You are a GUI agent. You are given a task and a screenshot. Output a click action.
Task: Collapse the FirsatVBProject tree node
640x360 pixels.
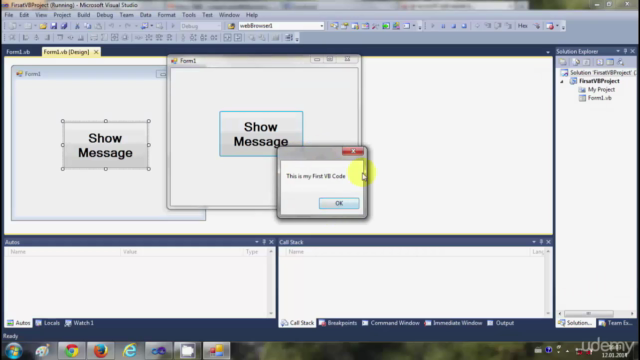click(562, 81)
